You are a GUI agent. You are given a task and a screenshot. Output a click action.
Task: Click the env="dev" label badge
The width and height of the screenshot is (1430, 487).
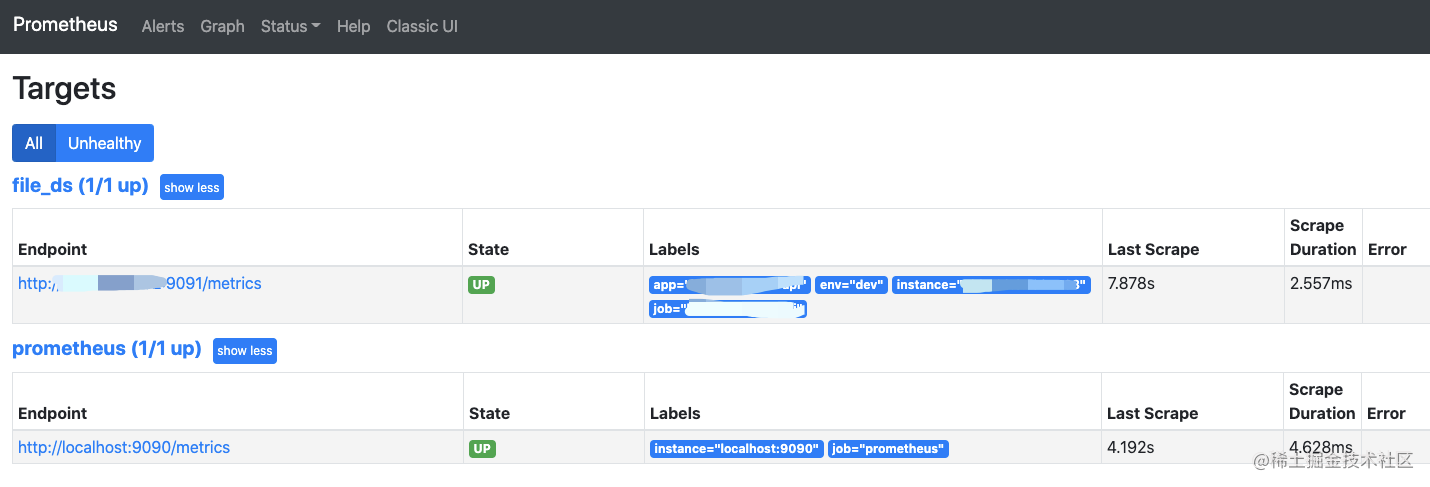[851, 285]
